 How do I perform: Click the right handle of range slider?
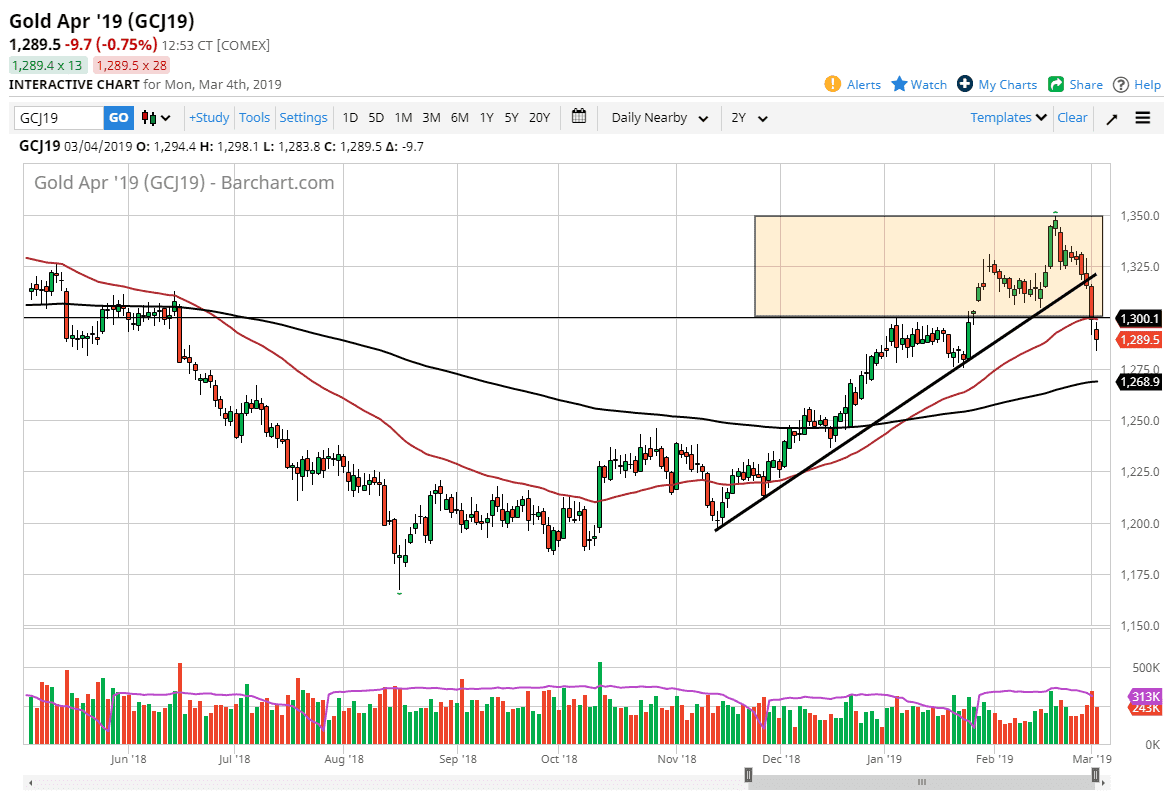(x=1095, y=776)
